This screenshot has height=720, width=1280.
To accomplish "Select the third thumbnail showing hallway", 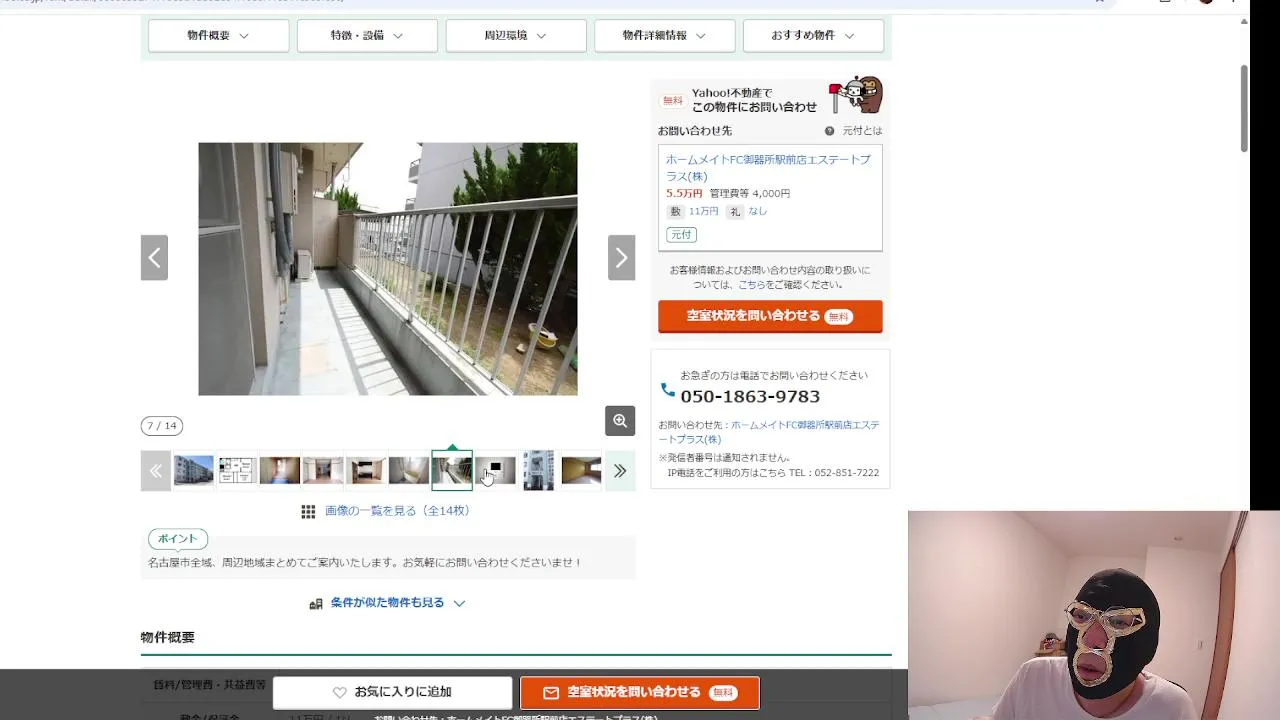I will point(280,470).
